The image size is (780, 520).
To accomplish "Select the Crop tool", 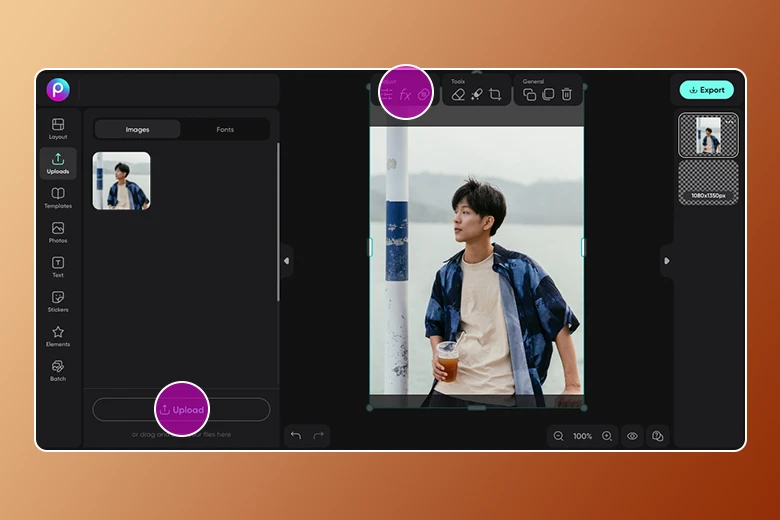I will [495, 95].
